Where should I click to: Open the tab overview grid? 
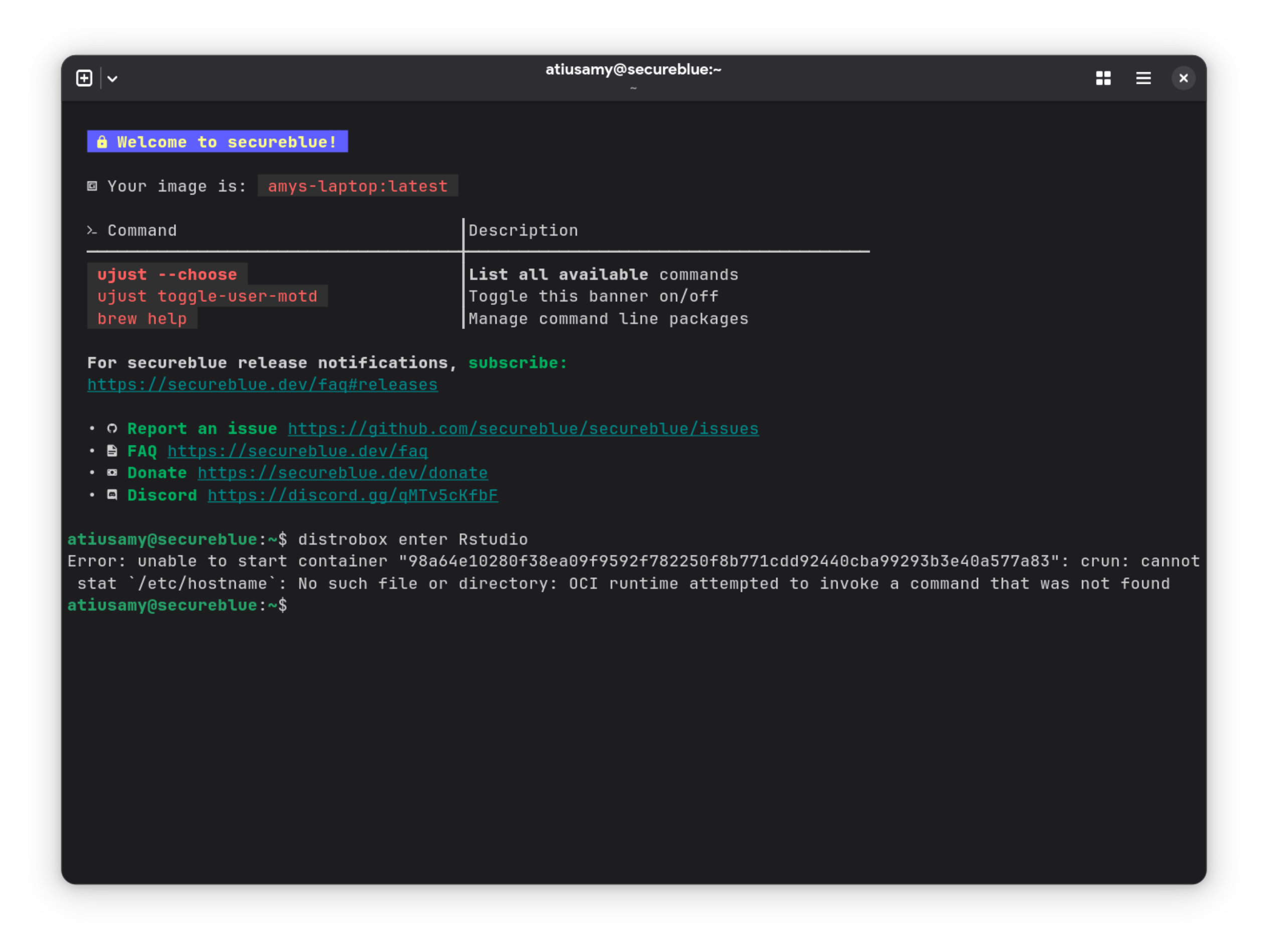click(x=1103, y=78)
